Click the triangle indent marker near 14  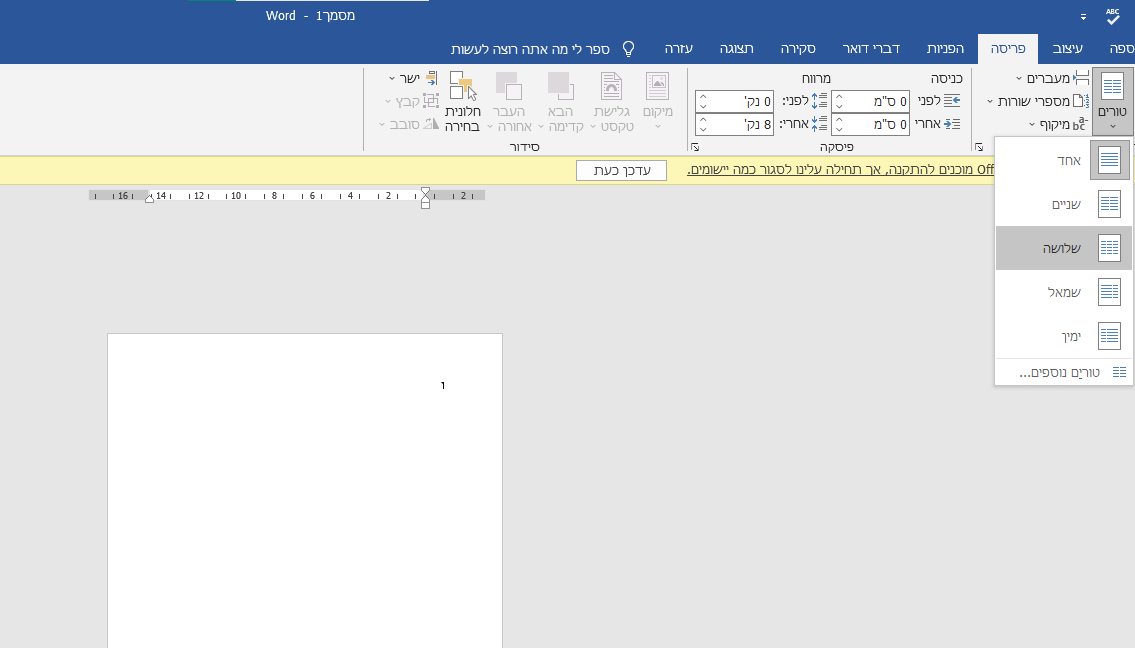click(149, 198)
